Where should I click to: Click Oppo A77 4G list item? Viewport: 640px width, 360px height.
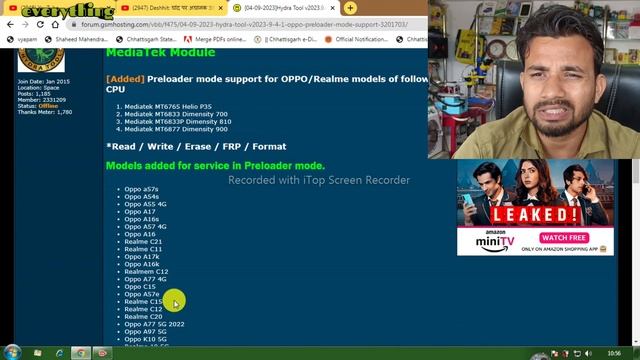point(145,279)
